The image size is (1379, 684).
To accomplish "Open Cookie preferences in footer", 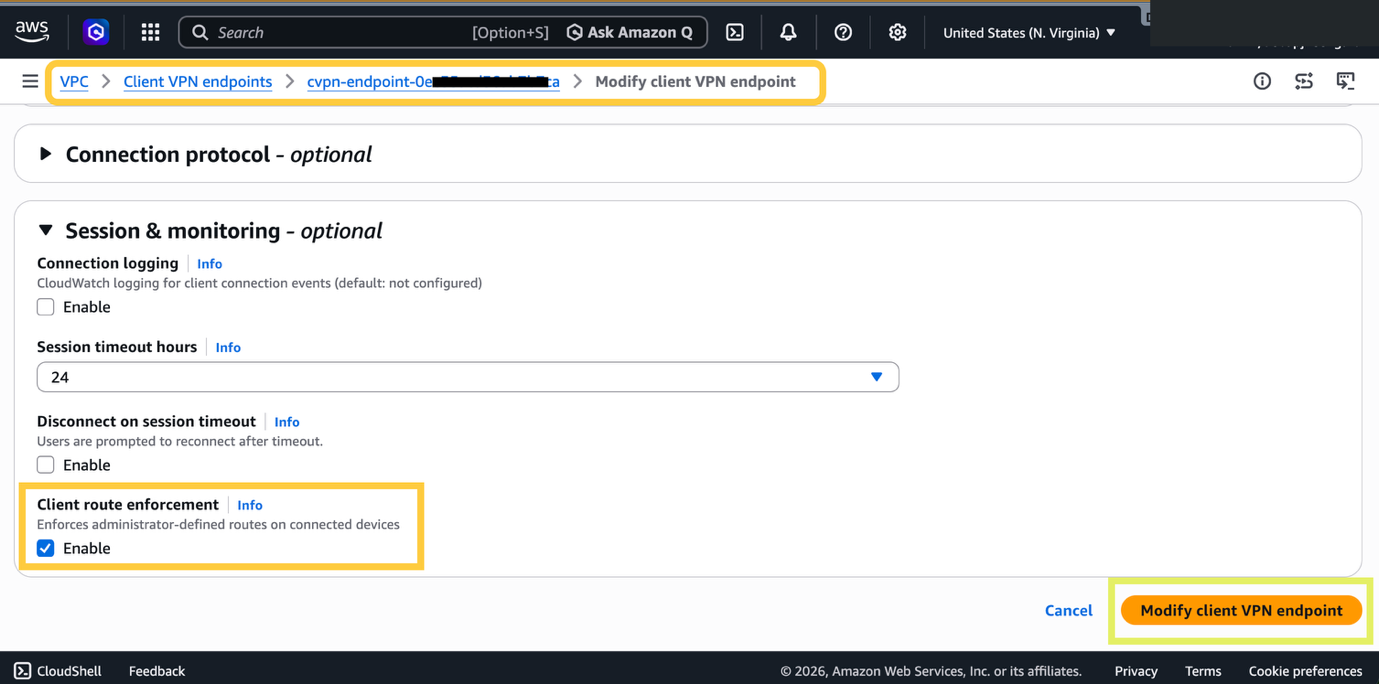I will [x=1305, y=671].
